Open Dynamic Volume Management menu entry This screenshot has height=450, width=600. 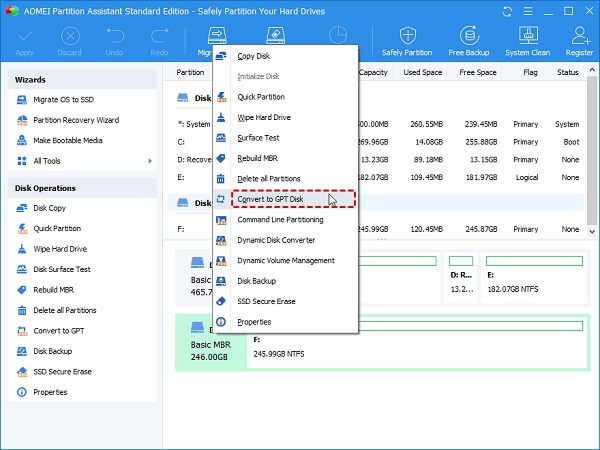point(285,261)
